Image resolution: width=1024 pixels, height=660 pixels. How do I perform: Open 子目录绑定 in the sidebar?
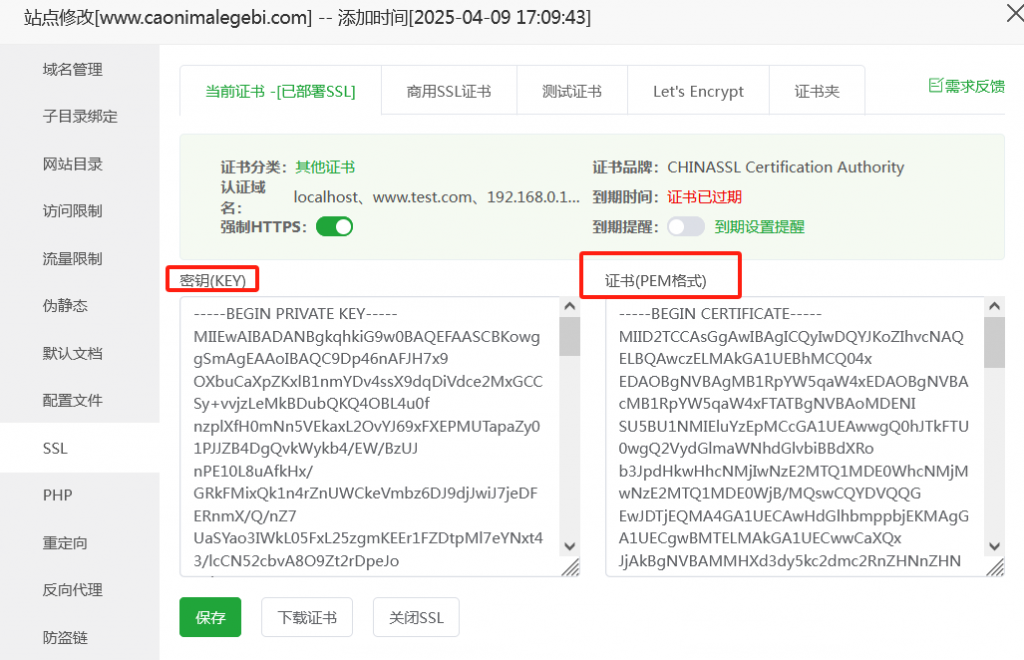[80, 117]
